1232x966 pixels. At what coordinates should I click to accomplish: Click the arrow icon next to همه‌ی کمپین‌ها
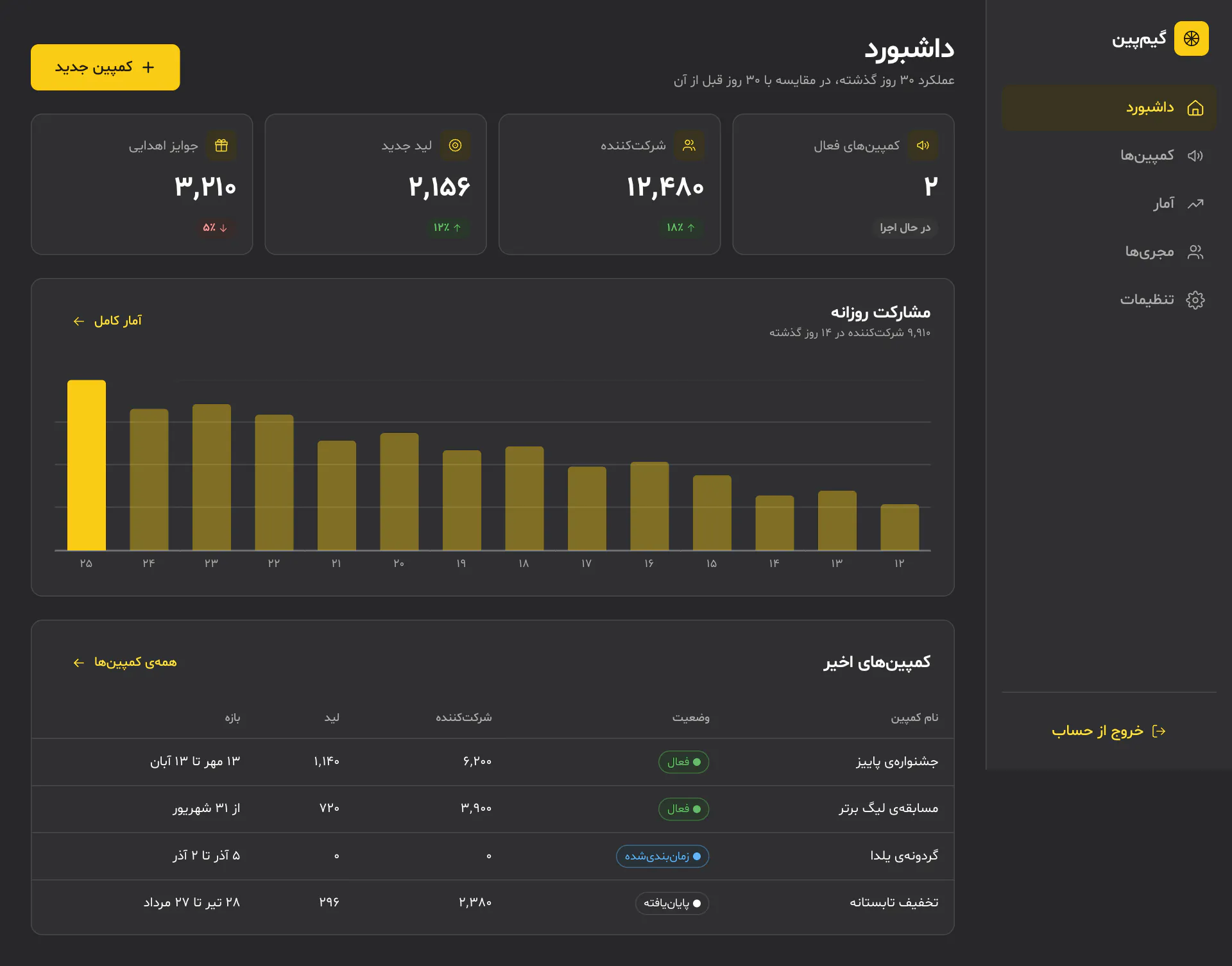(78, 663)
